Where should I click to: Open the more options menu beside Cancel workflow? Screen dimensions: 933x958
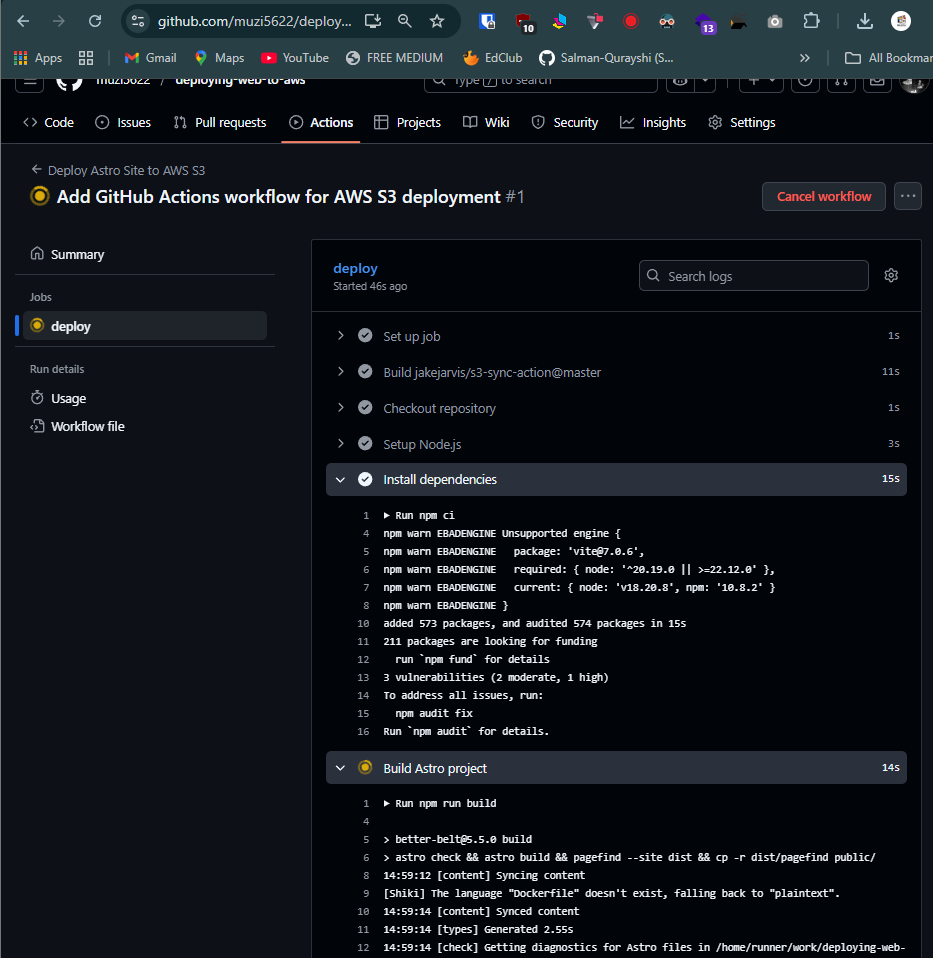[907, 196]
